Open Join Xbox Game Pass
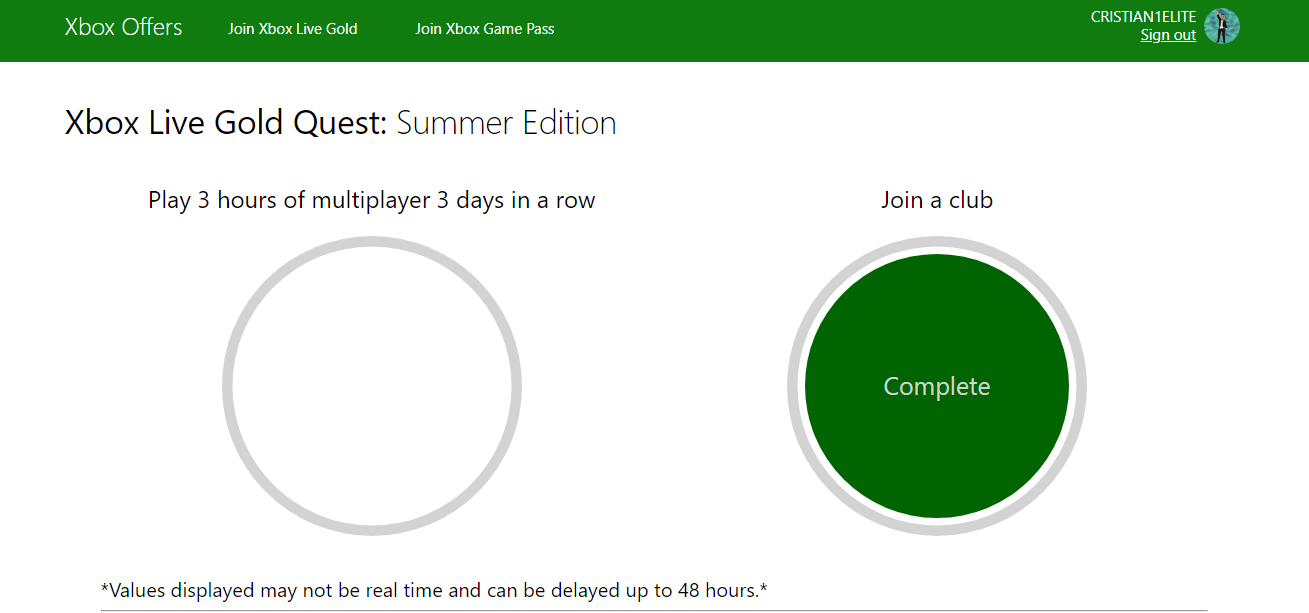 pyautogui.click(x=485, y=29)
